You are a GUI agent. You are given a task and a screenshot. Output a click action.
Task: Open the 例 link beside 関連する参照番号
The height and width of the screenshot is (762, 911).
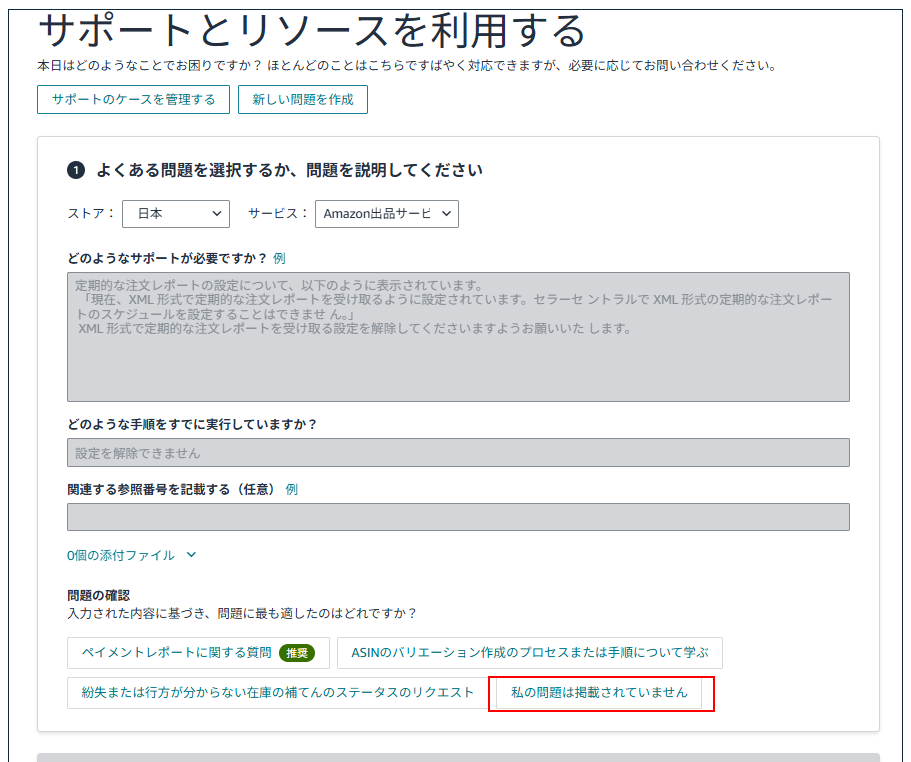click(292, 489)
